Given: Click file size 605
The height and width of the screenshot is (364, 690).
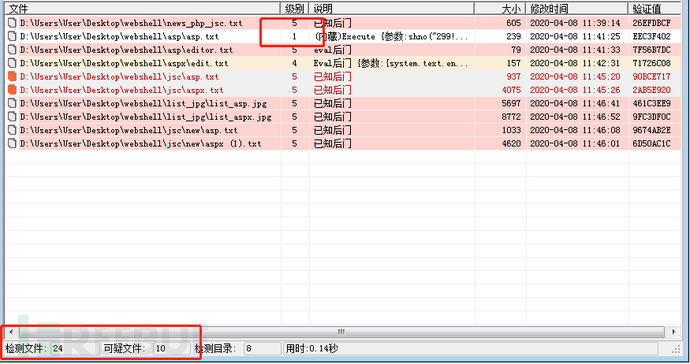Looking at the screenshot, I should tap(514, 23).
